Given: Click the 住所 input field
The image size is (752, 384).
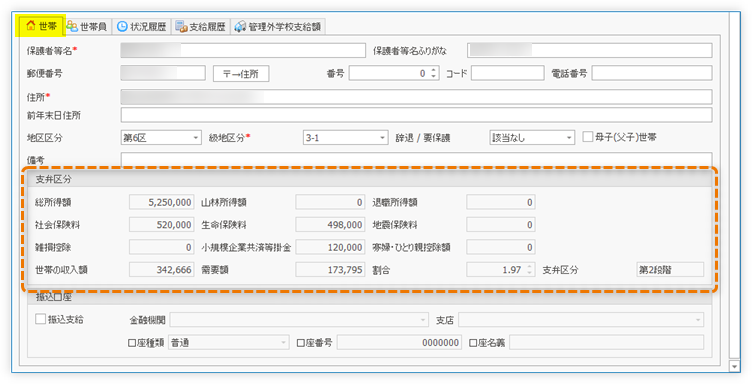Looking at the screenshot, I should point(416,97).
